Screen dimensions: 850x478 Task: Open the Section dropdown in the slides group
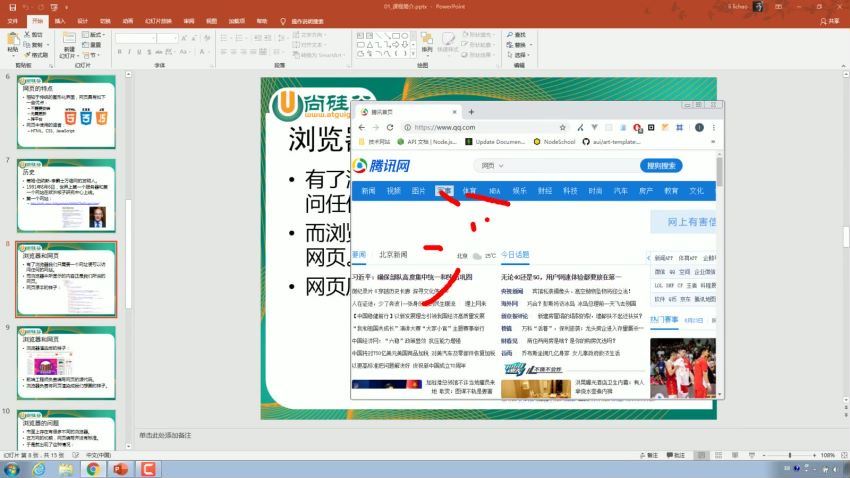point(92,55)
